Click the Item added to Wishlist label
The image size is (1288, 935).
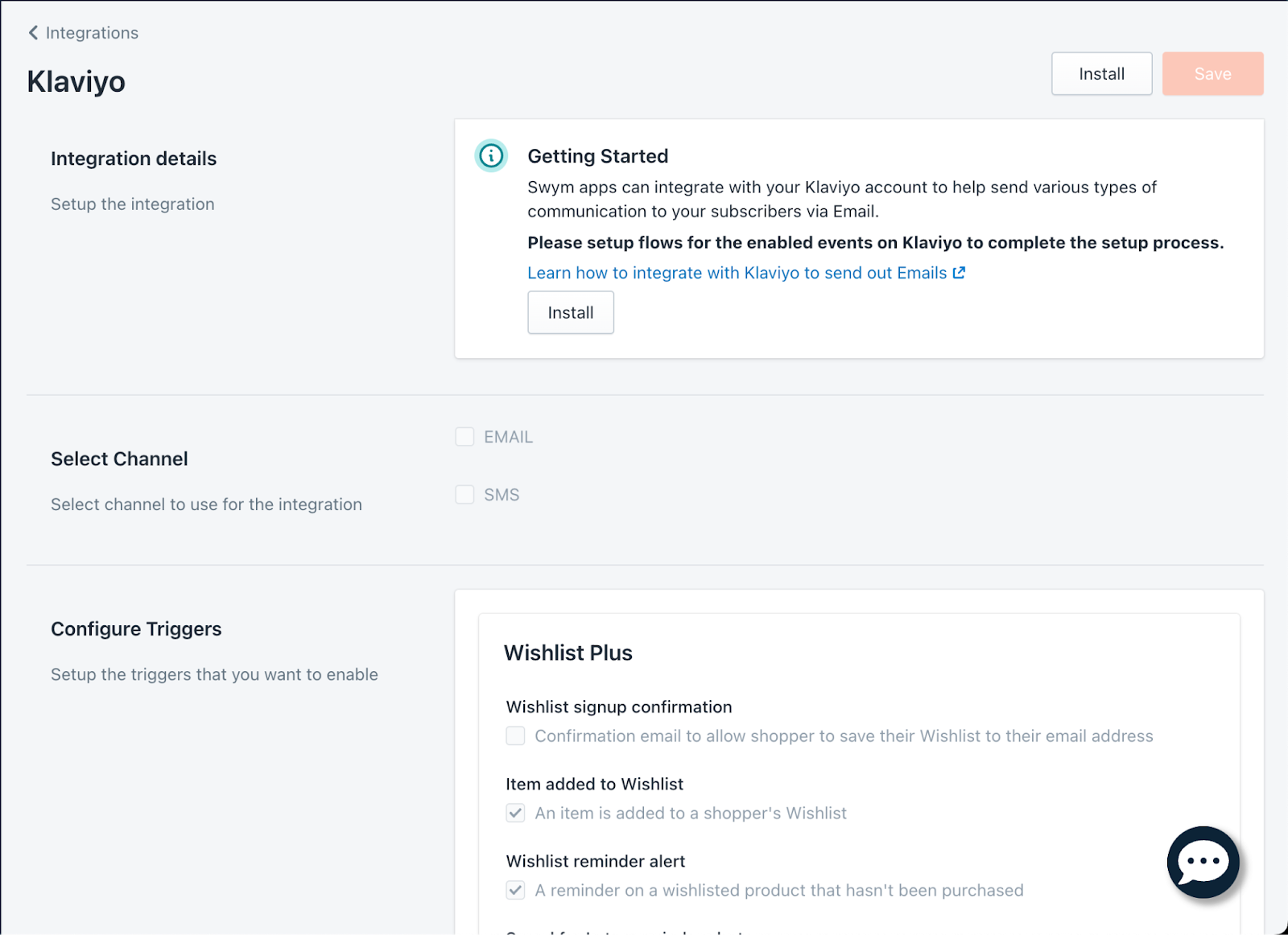[x=595, y=784]
